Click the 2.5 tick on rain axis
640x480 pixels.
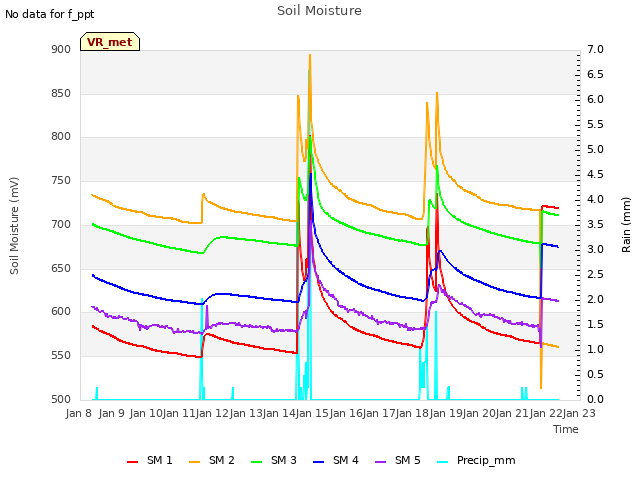tap(595, 274)
